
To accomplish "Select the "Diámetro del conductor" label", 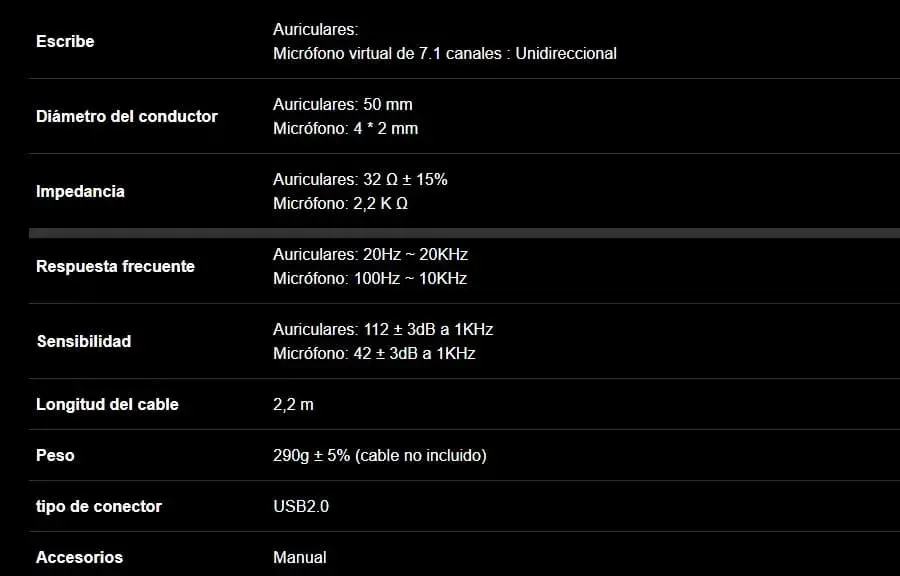I will pyautogui.click(x=127, y=116).
